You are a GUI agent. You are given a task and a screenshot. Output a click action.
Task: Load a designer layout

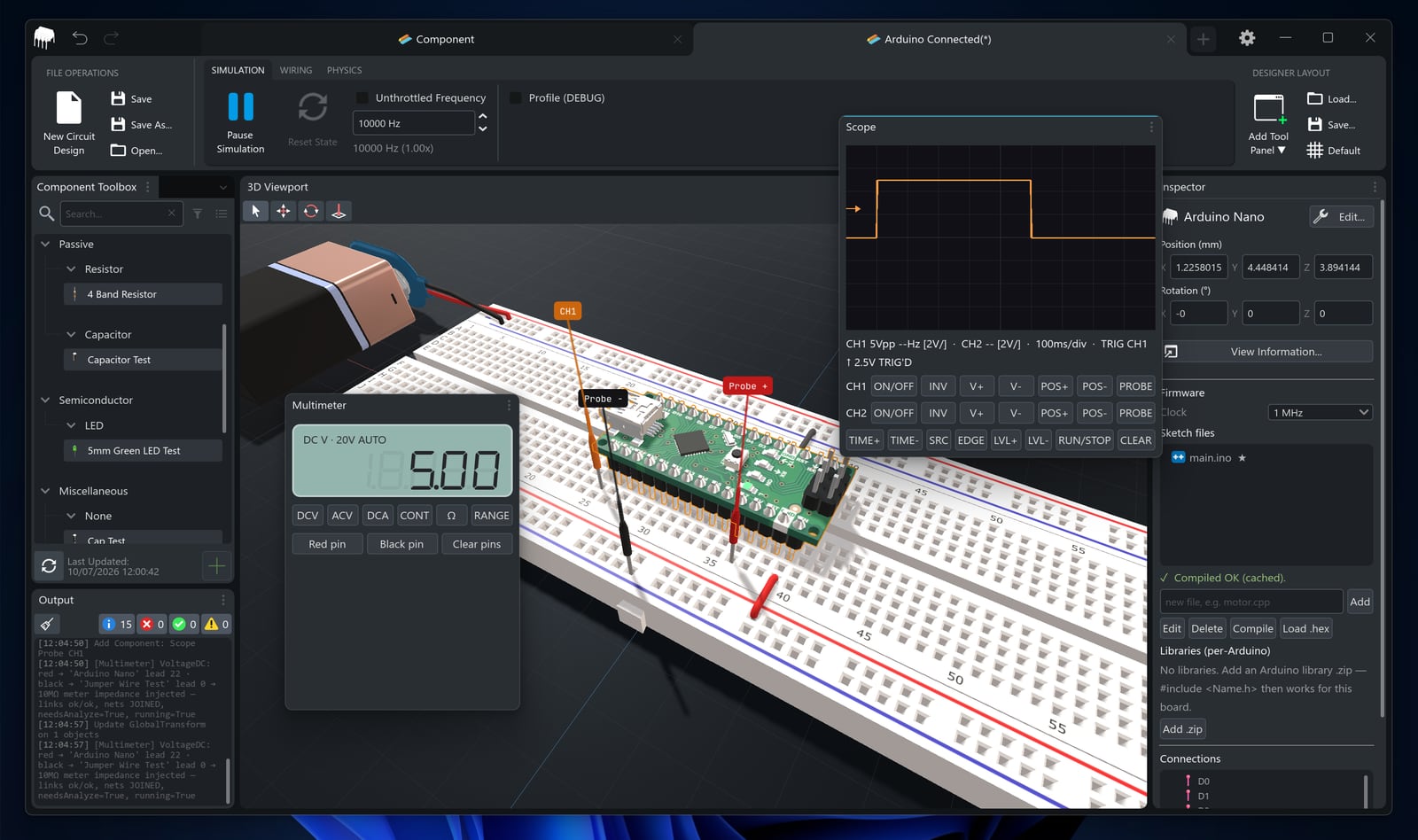(x=1331, y=98)
